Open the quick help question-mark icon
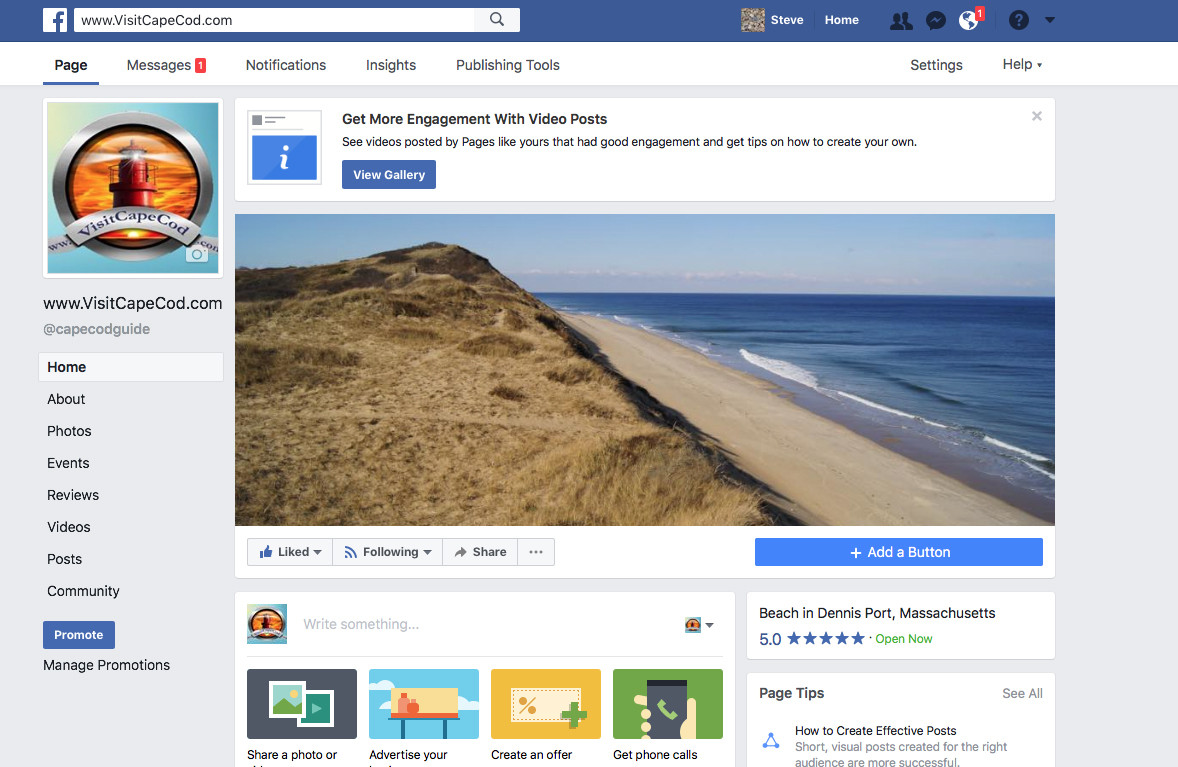This screenshot has height=767, width=1178. [x=1019, y=20]
